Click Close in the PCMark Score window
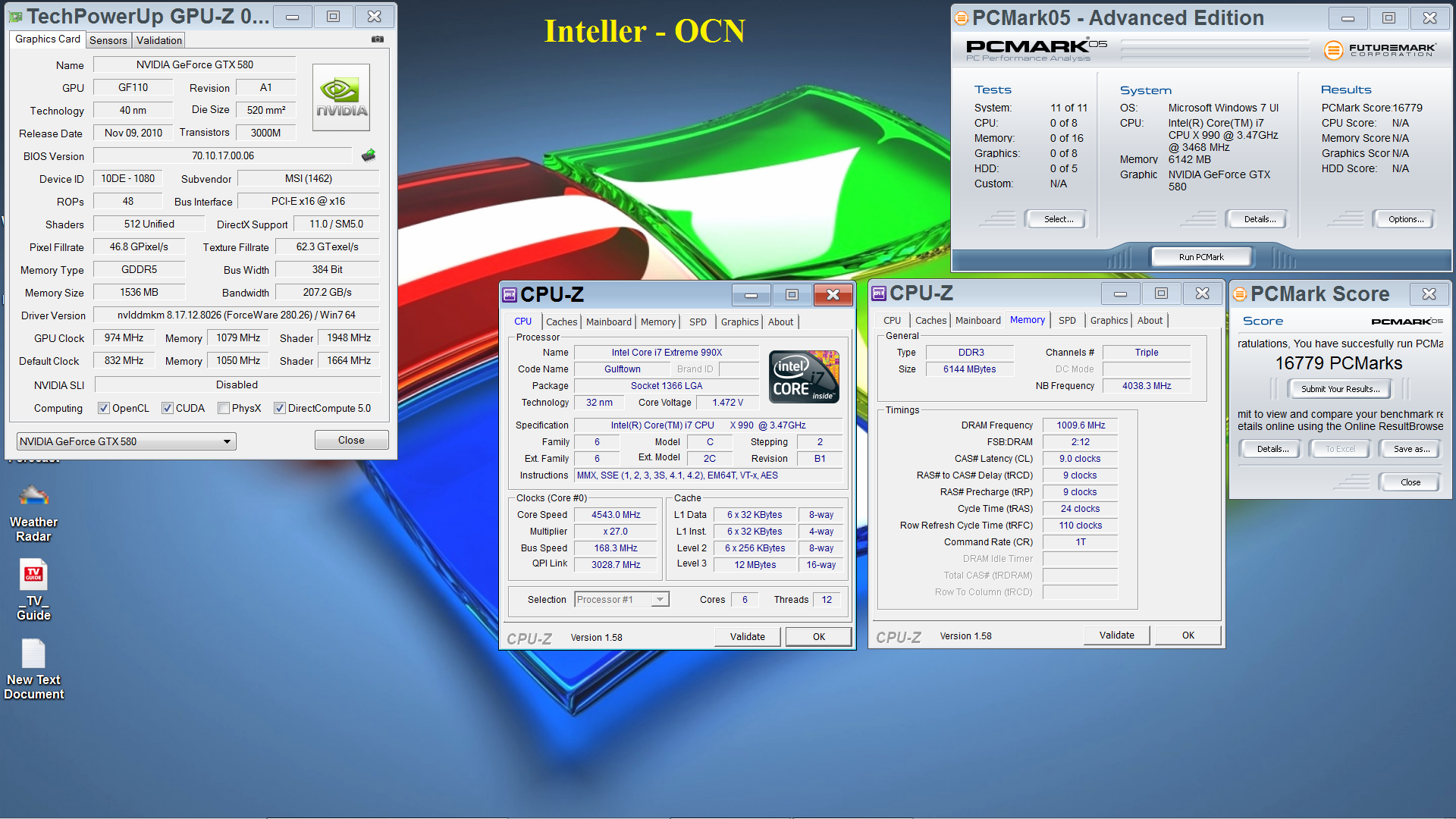 1410,482
